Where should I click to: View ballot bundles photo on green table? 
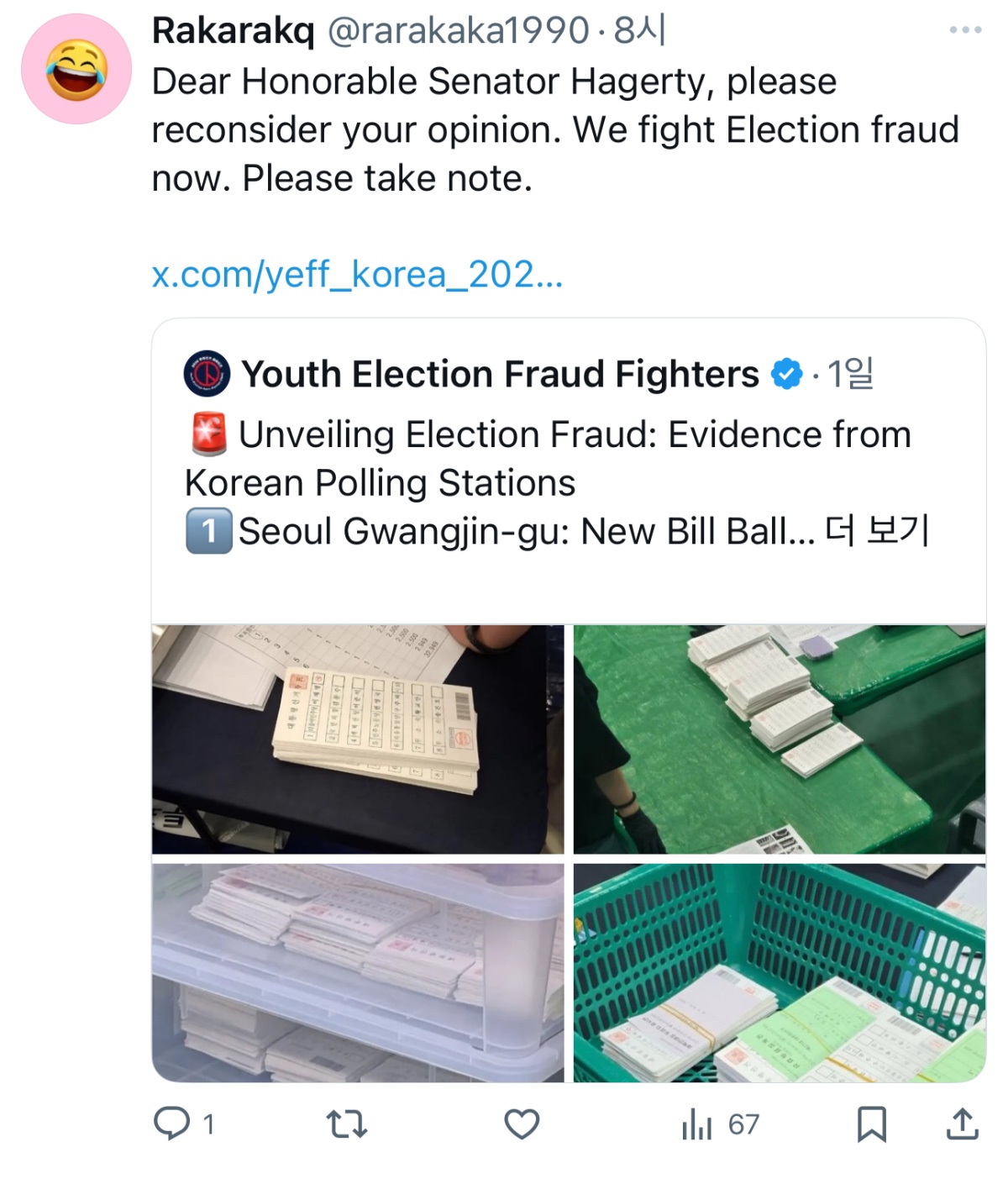click(780, 739)
